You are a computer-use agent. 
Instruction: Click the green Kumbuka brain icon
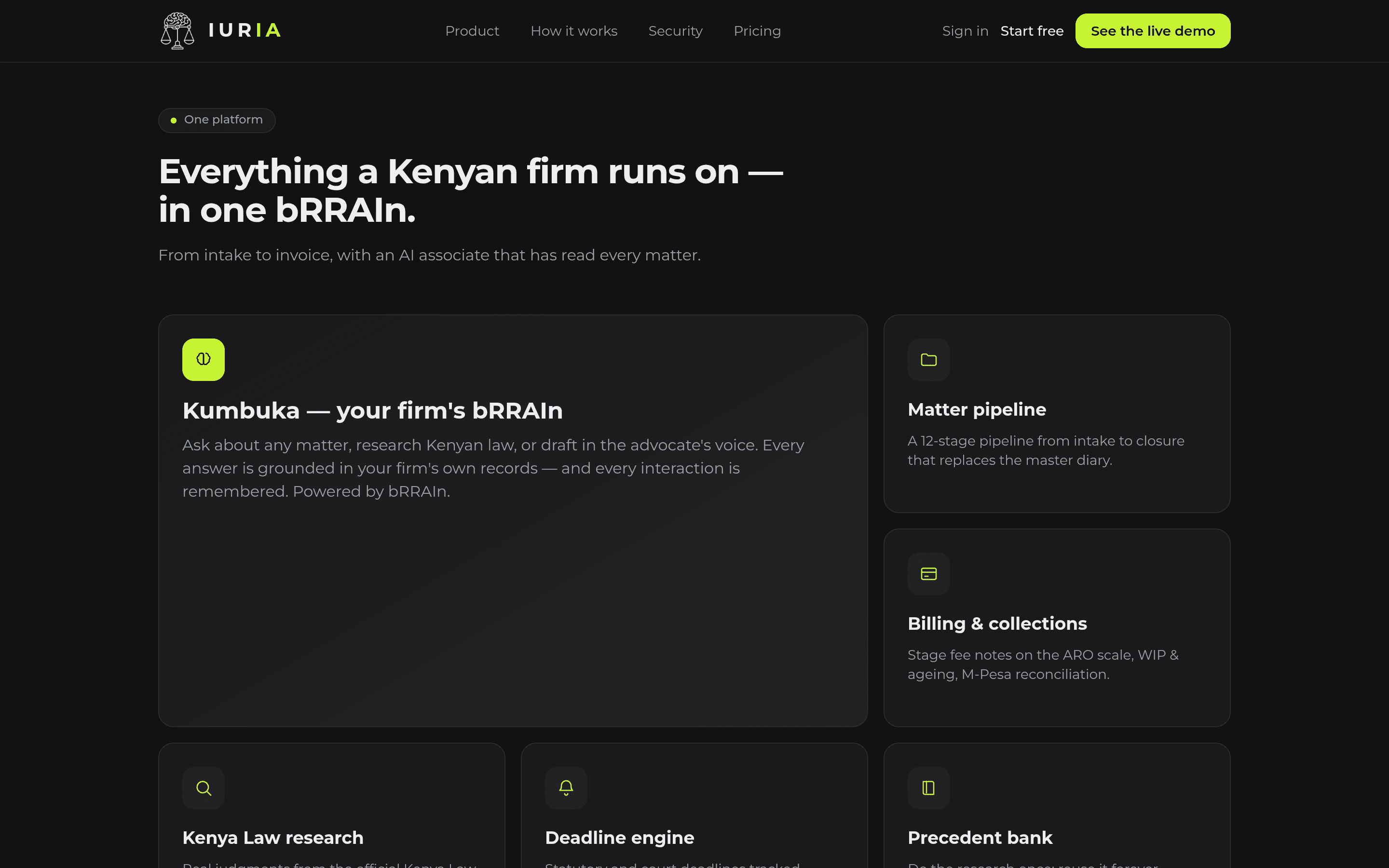coord(203,359)
